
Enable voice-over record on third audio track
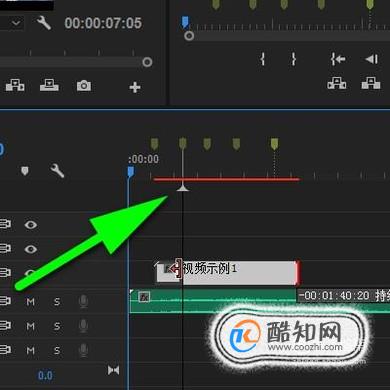[x=83, y=350]
